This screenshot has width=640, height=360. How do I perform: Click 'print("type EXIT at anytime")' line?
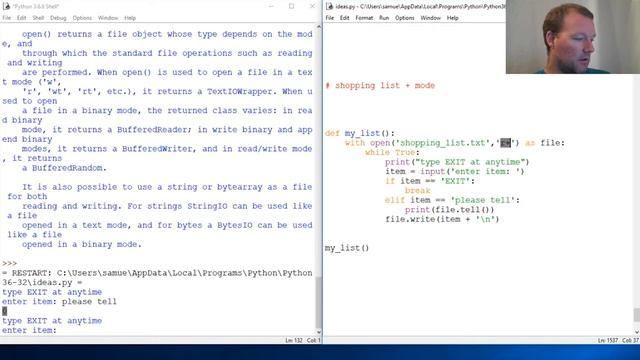tap(457, 162)
